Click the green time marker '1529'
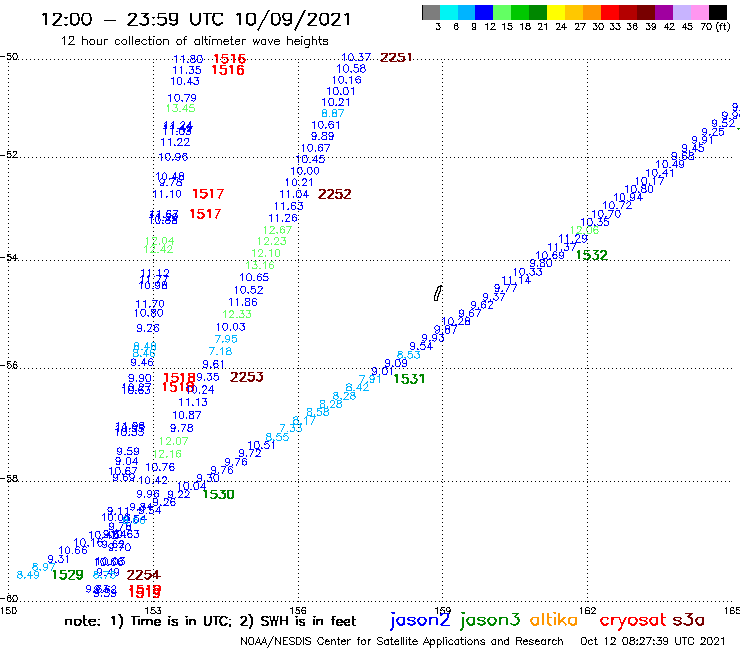Image resolution: width=740 pixels, height=650 pixels. pos(67,574)
